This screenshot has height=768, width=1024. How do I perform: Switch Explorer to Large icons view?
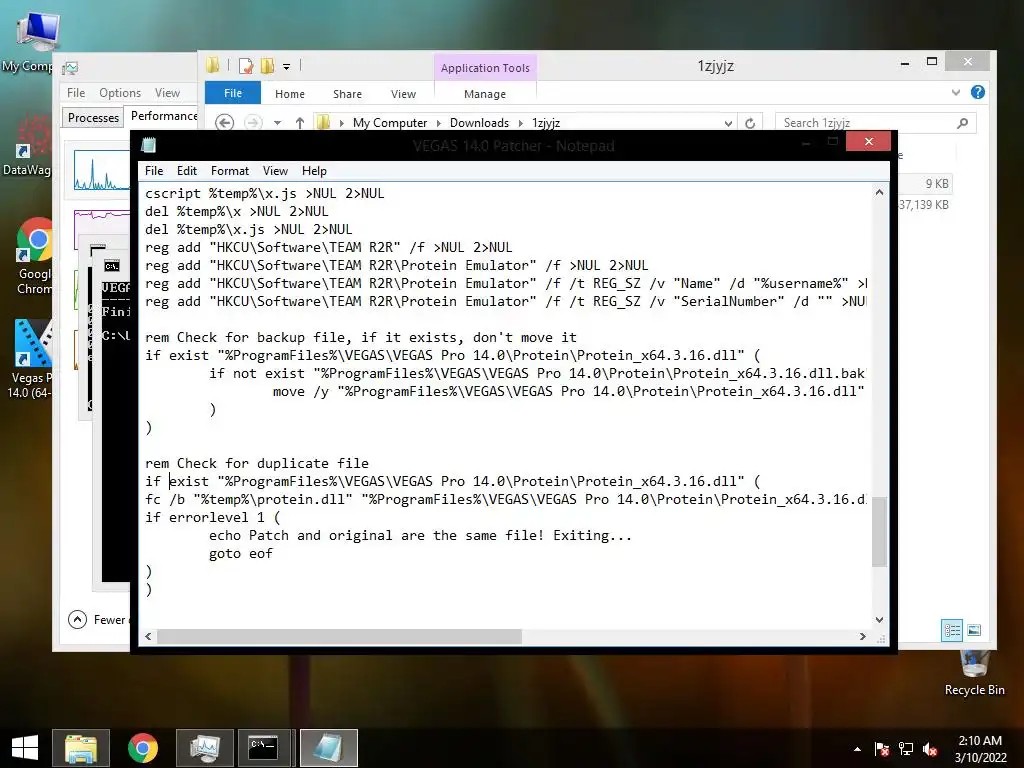974,630
